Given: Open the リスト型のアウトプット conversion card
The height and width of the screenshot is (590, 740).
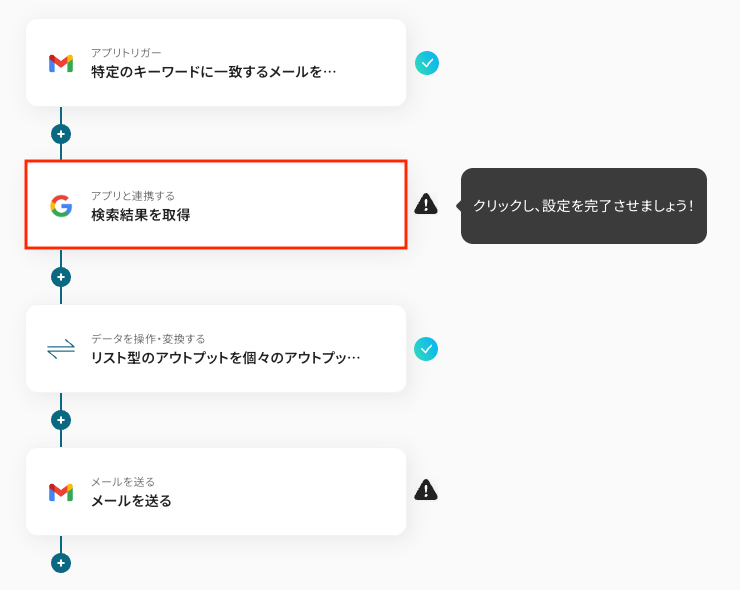Looking at the screenshot, I should point(225,358).
